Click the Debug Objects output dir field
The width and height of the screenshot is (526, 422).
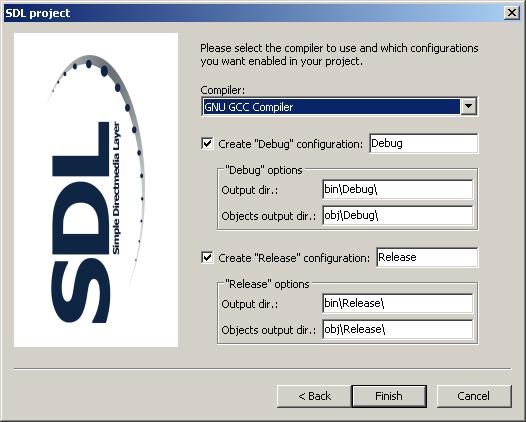[x=398, y=215]
